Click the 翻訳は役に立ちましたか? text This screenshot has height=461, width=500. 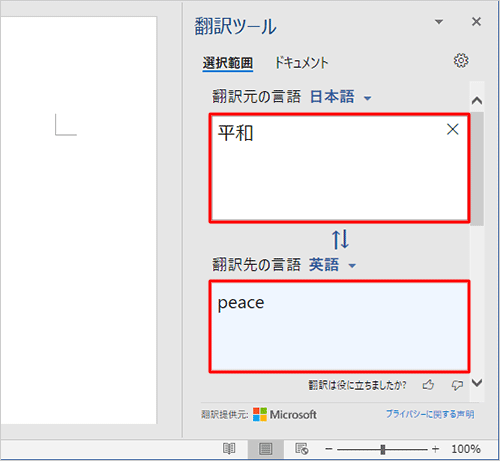point(357,385)
